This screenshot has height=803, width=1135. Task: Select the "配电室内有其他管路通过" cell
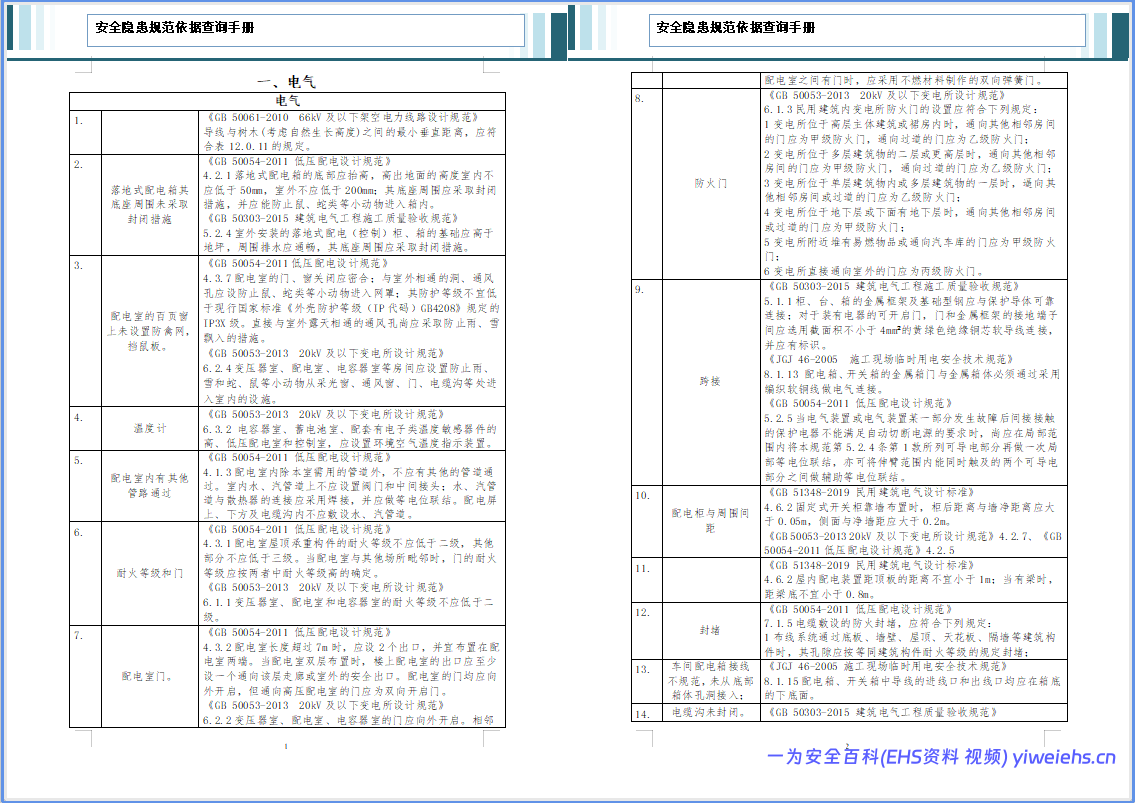pyautogui.click(x=149, y=485)
